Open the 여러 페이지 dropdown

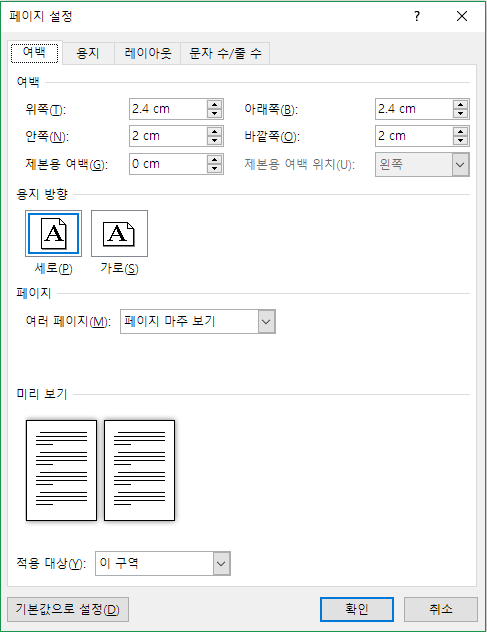198,321
